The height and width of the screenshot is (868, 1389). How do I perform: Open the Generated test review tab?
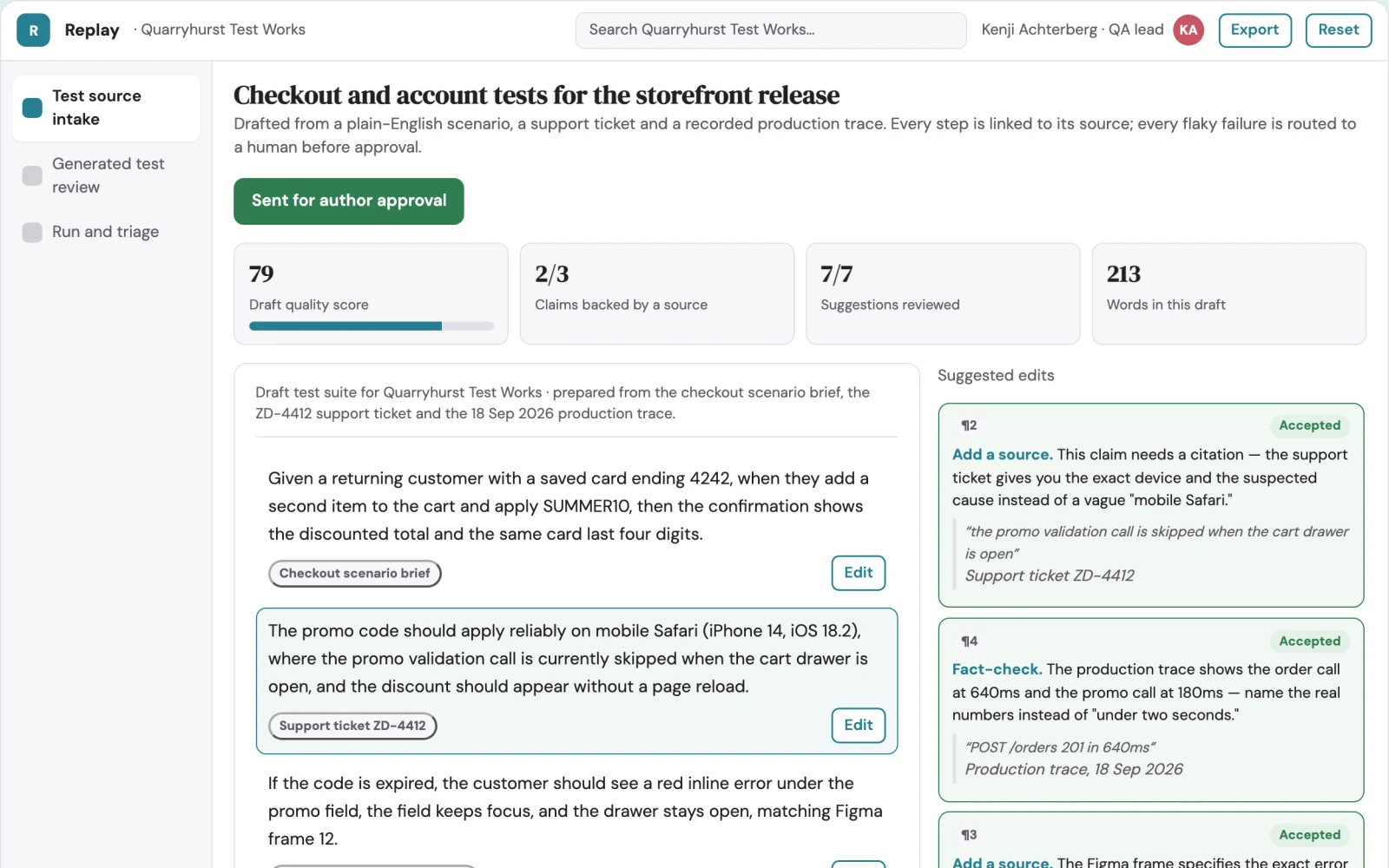[x=107, y=175]
